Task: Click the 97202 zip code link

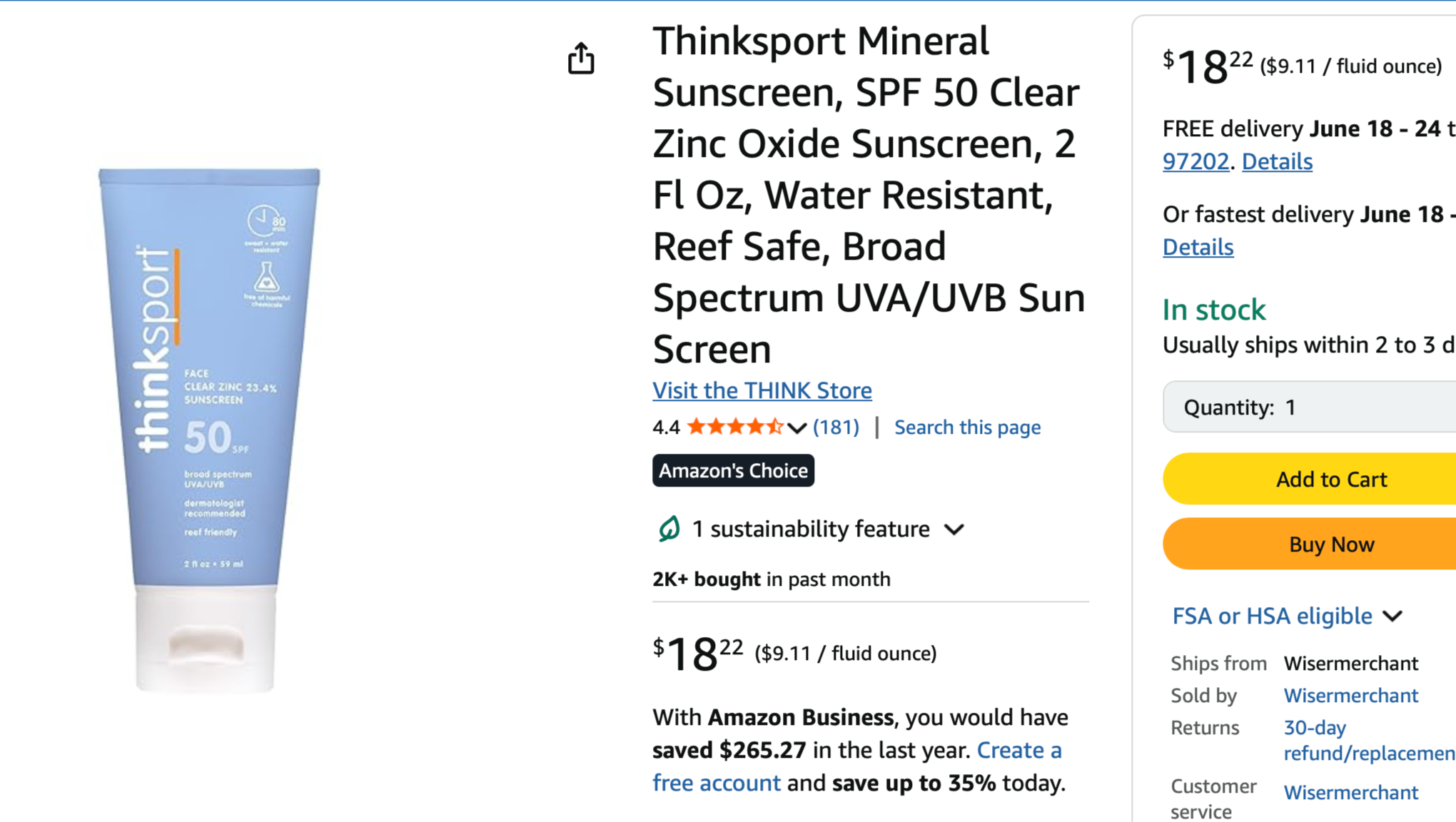Action: pyautogui.click(x=1195, y=161)
